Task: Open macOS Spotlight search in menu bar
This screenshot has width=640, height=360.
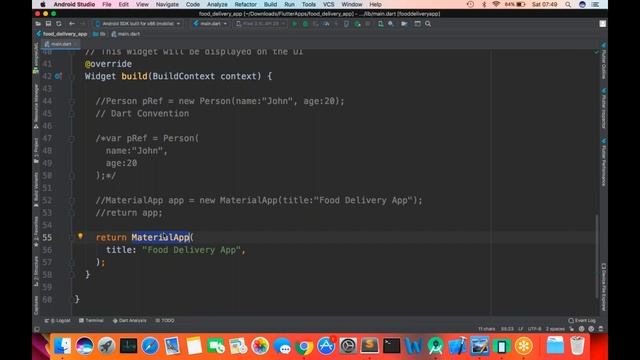Action: (568, 4)
